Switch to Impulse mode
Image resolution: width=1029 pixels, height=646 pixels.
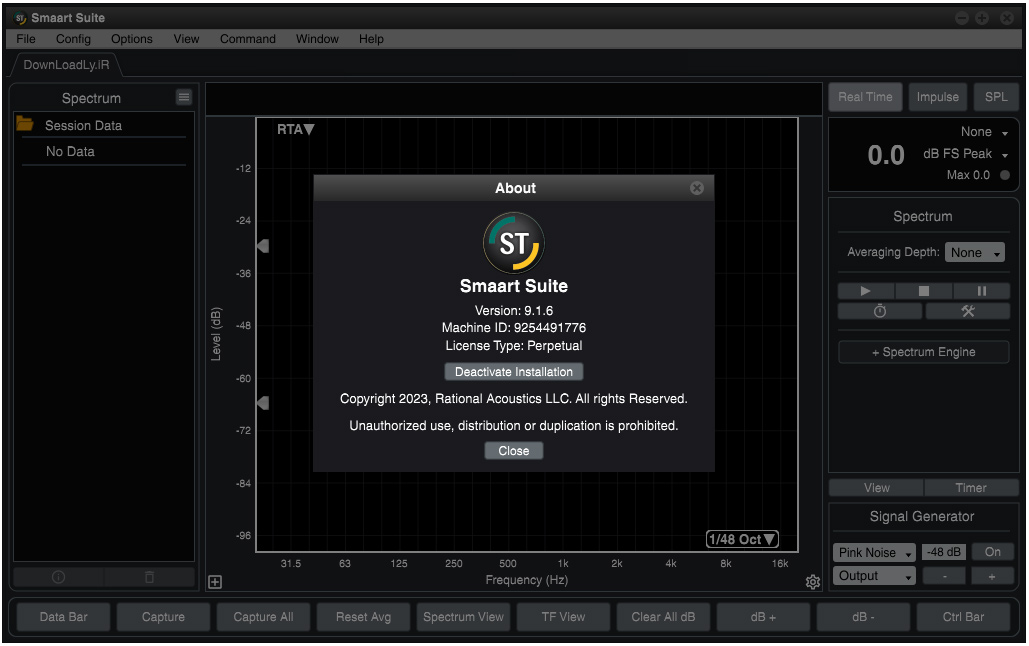pos(937,97)
